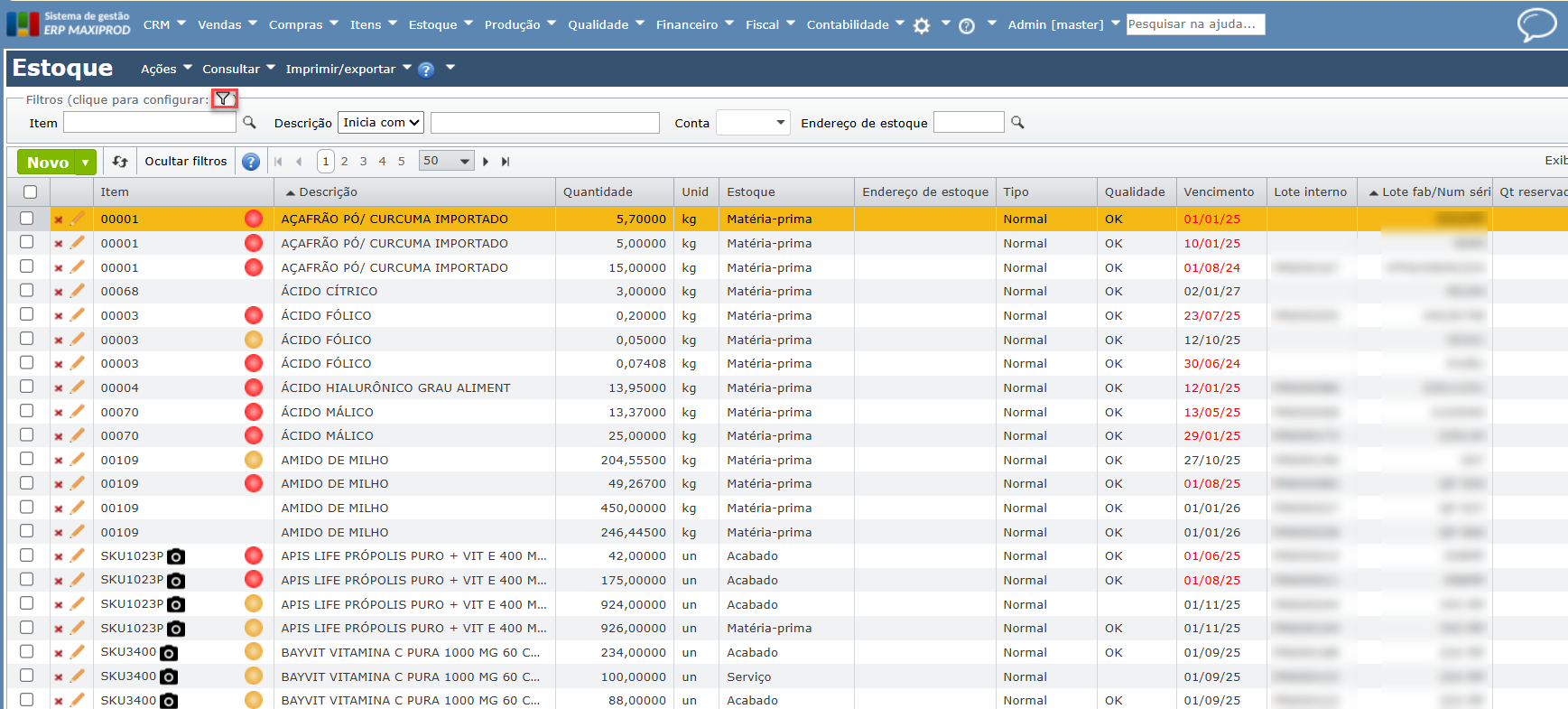This screenshot has width=1568, height=709.
Task: Check the box for ÁCIDO CÍTRICO row
Action: pos(27,291)
